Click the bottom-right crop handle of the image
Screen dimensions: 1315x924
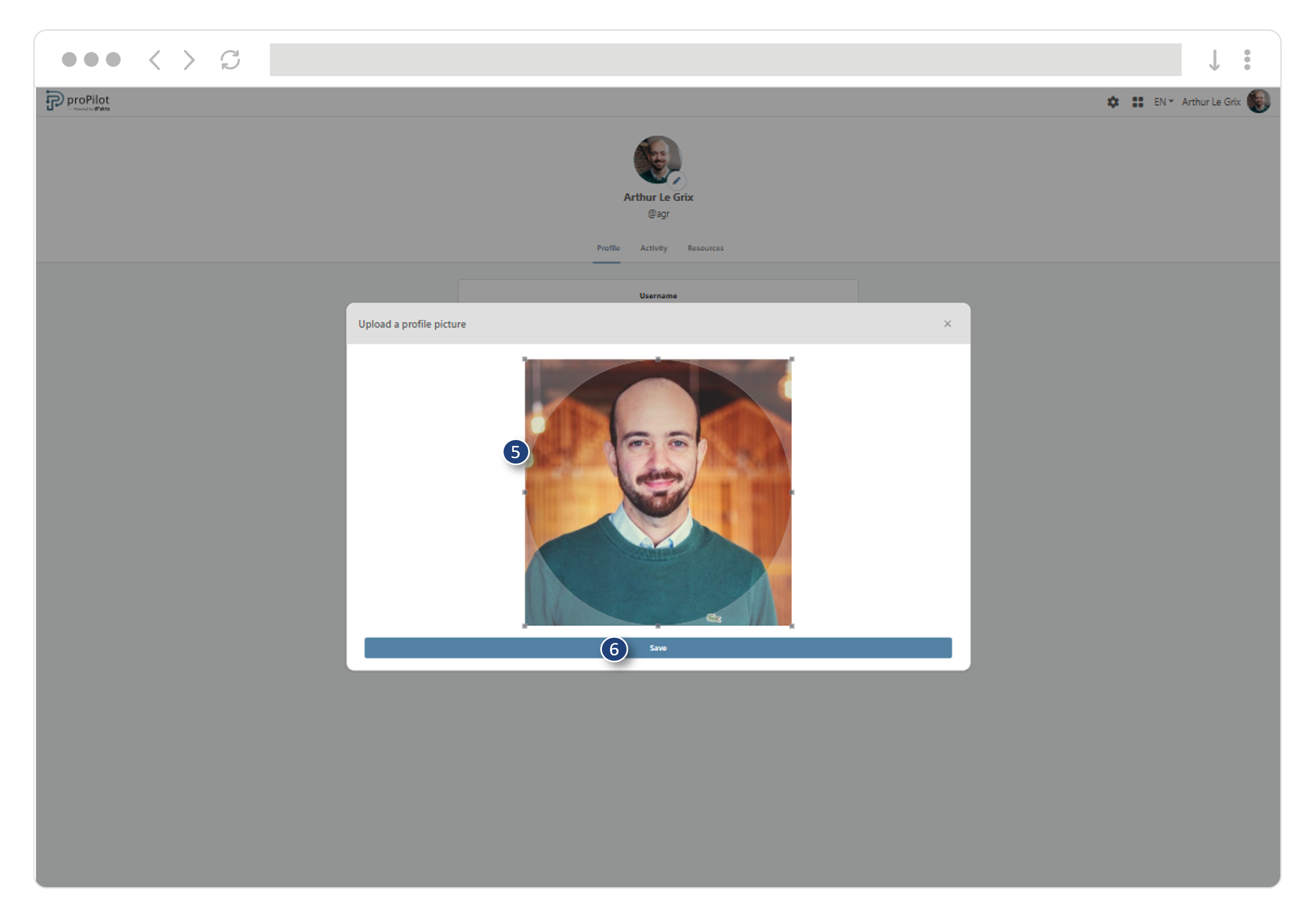pyautogui.click(x=792, y=626)
